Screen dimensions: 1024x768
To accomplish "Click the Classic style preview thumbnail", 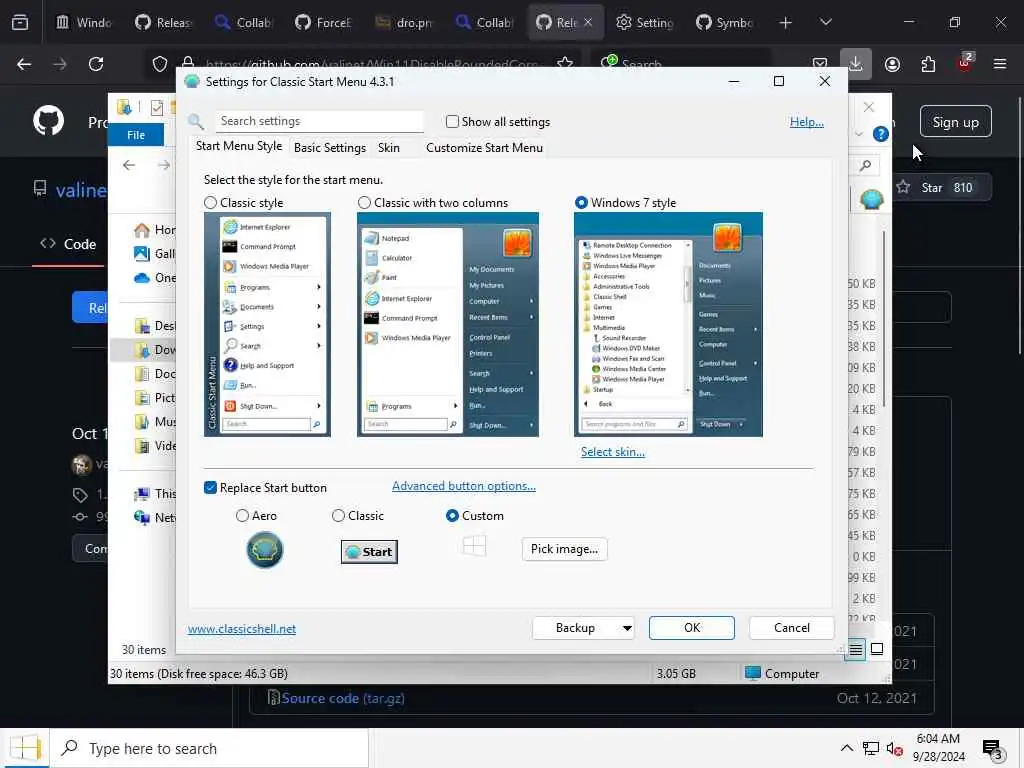I will (x=267, y=324).
